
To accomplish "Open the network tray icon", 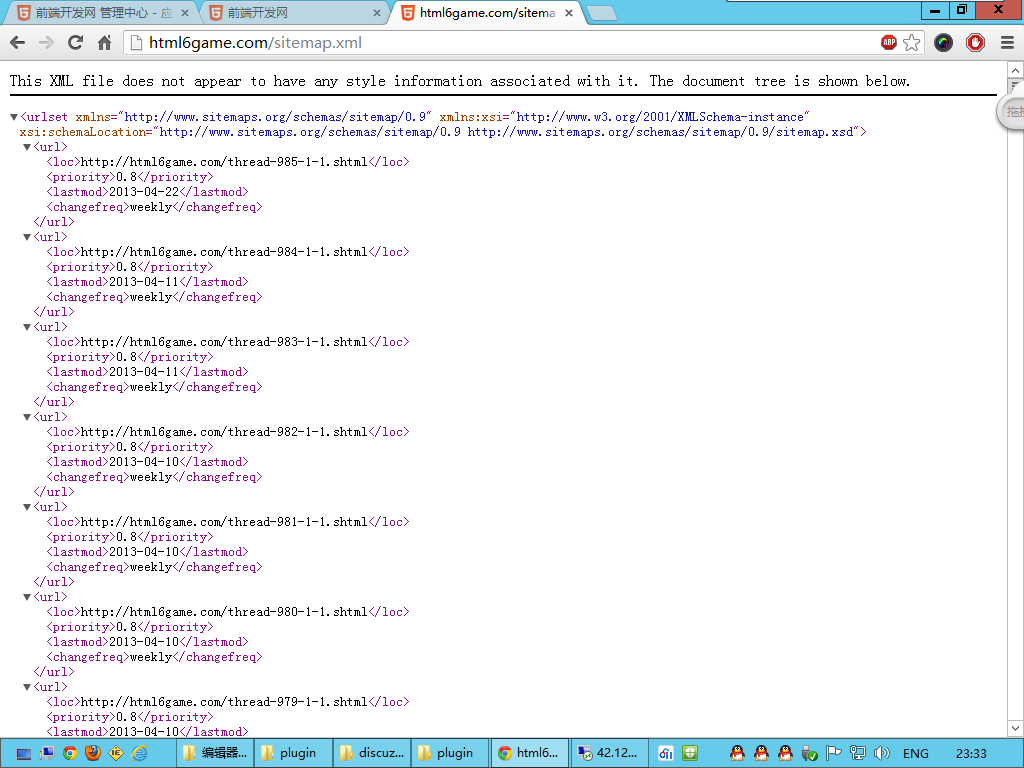I will (x=857, y=754).
